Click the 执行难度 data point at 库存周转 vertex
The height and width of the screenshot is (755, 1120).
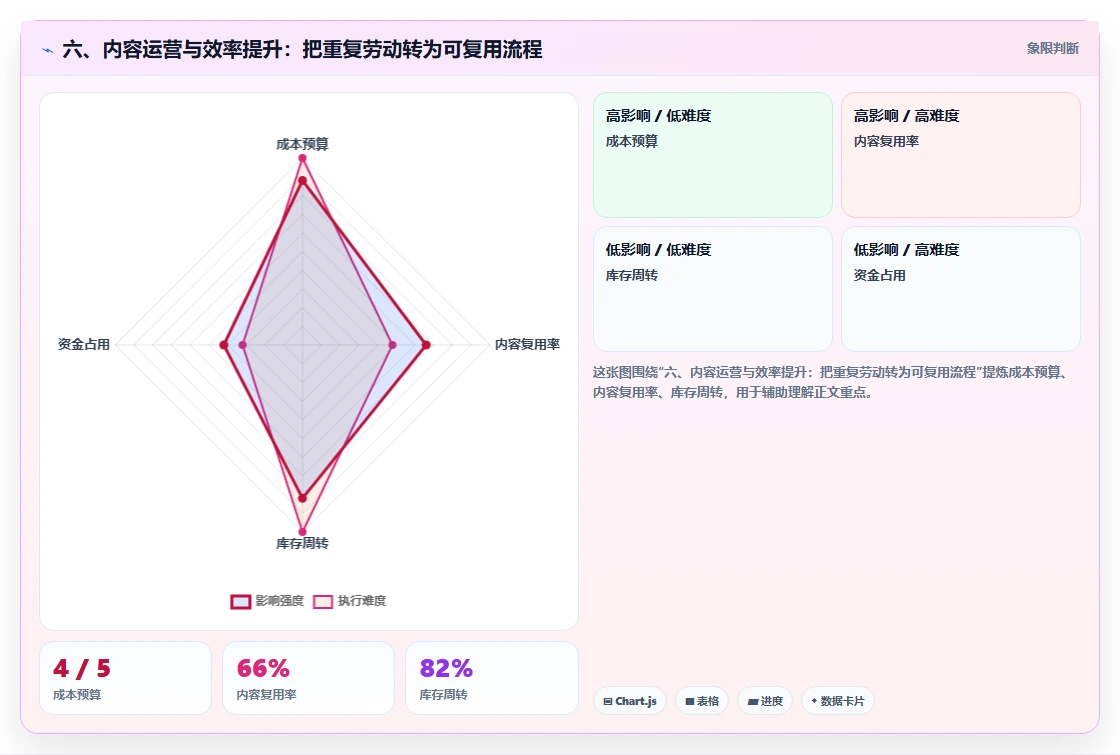tap(302, 531)
